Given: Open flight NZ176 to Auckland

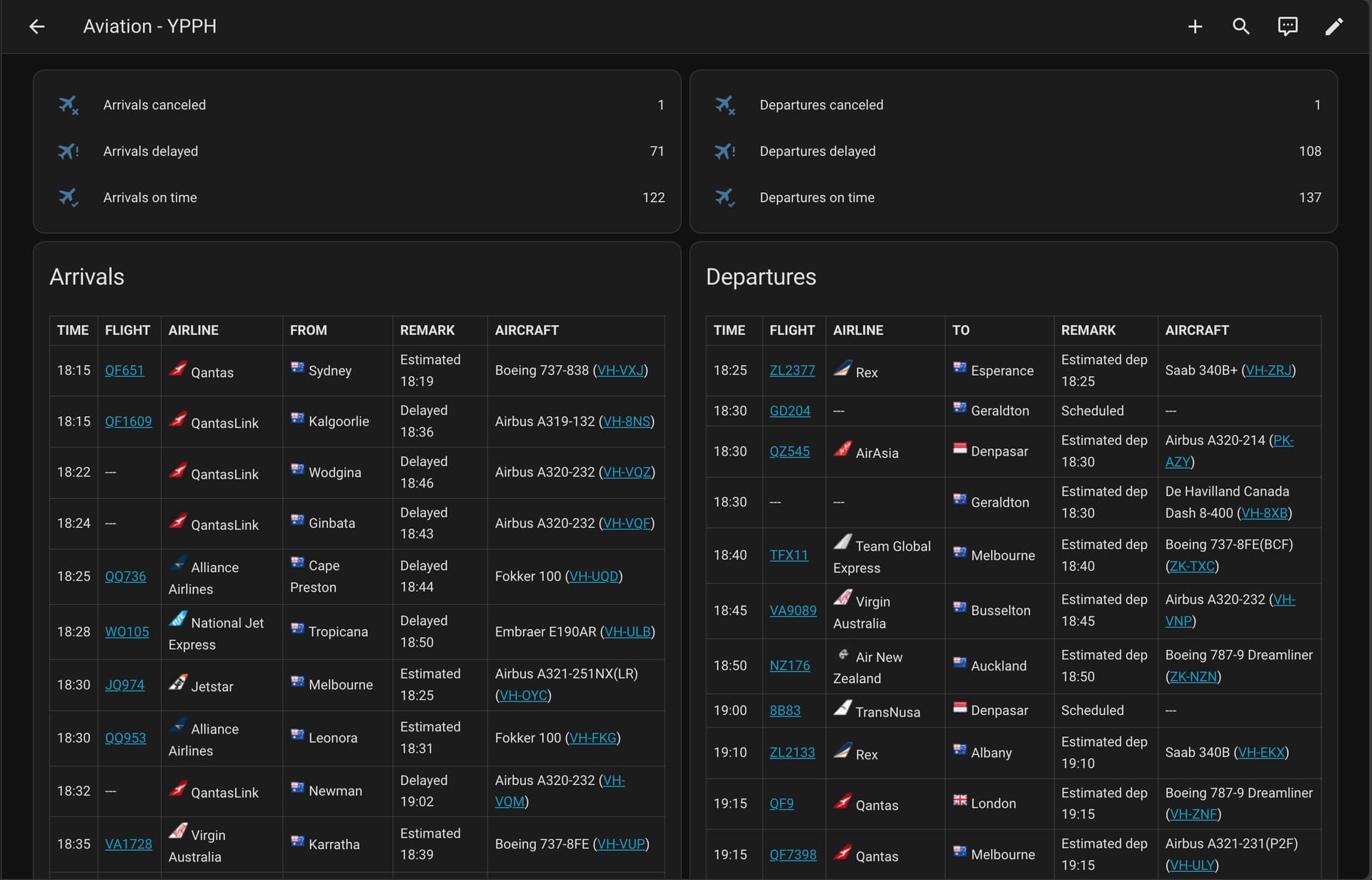Looking at the screenshot, I should 790,666.
